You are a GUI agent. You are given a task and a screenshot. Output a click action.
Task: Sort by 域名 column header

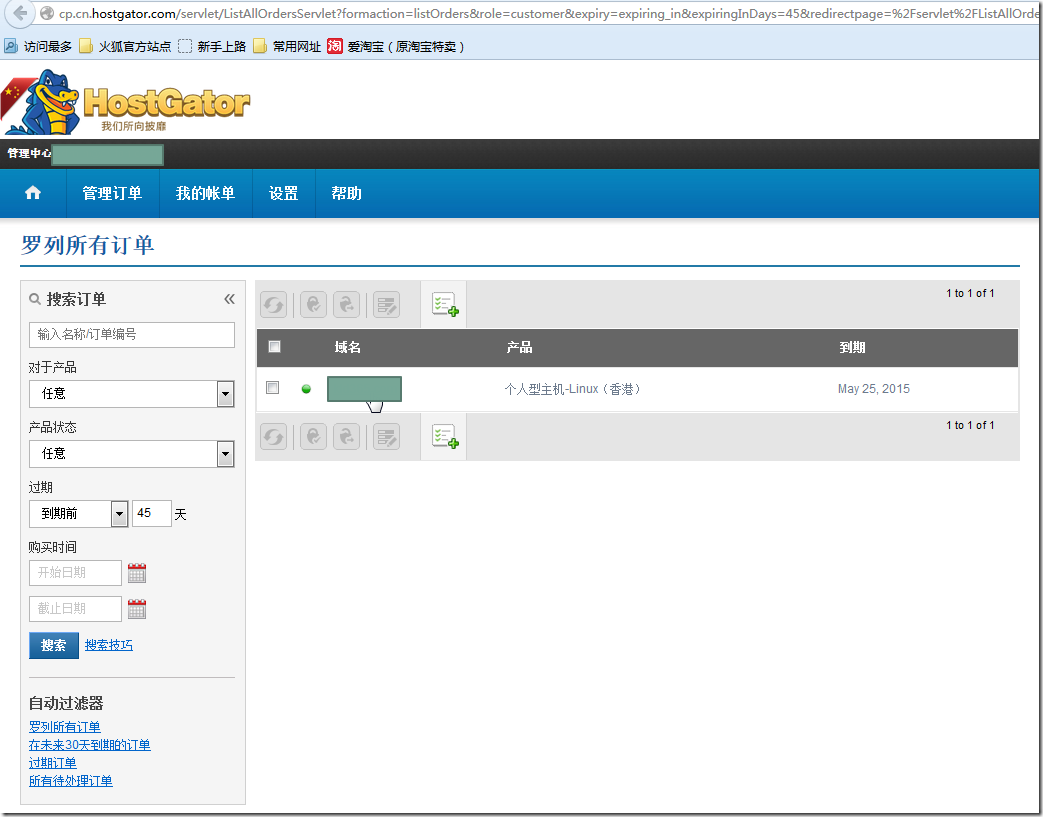(347, 347)
